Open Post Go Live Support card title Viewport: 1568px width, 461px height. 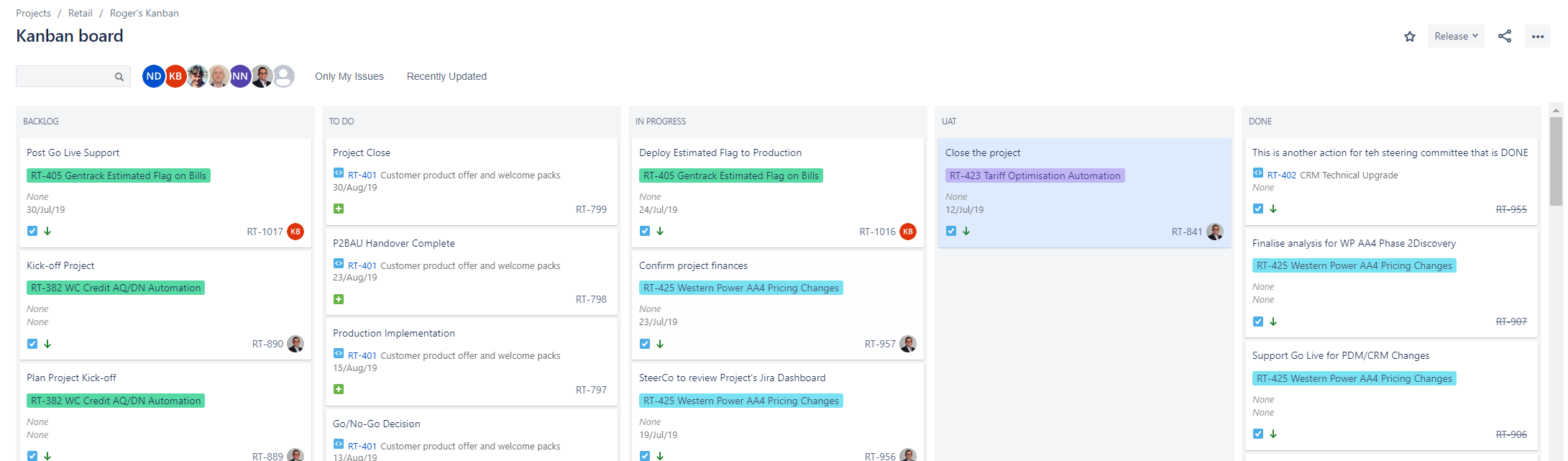(x=73, y=152)
